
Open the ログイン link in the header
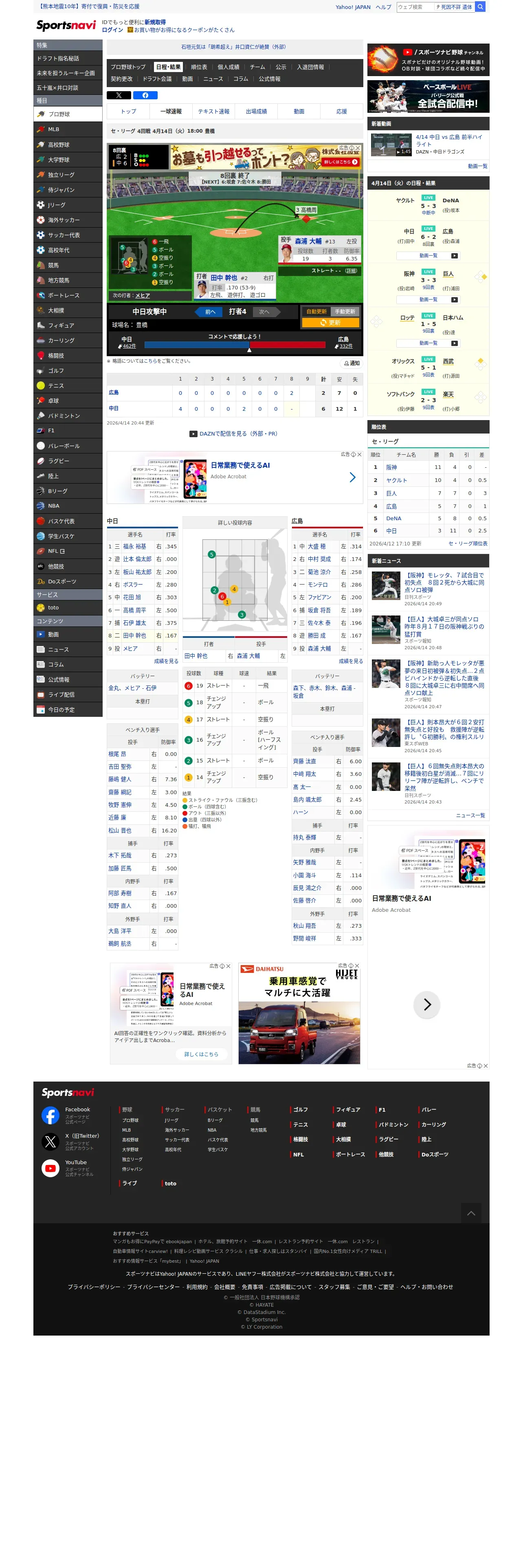112,30
